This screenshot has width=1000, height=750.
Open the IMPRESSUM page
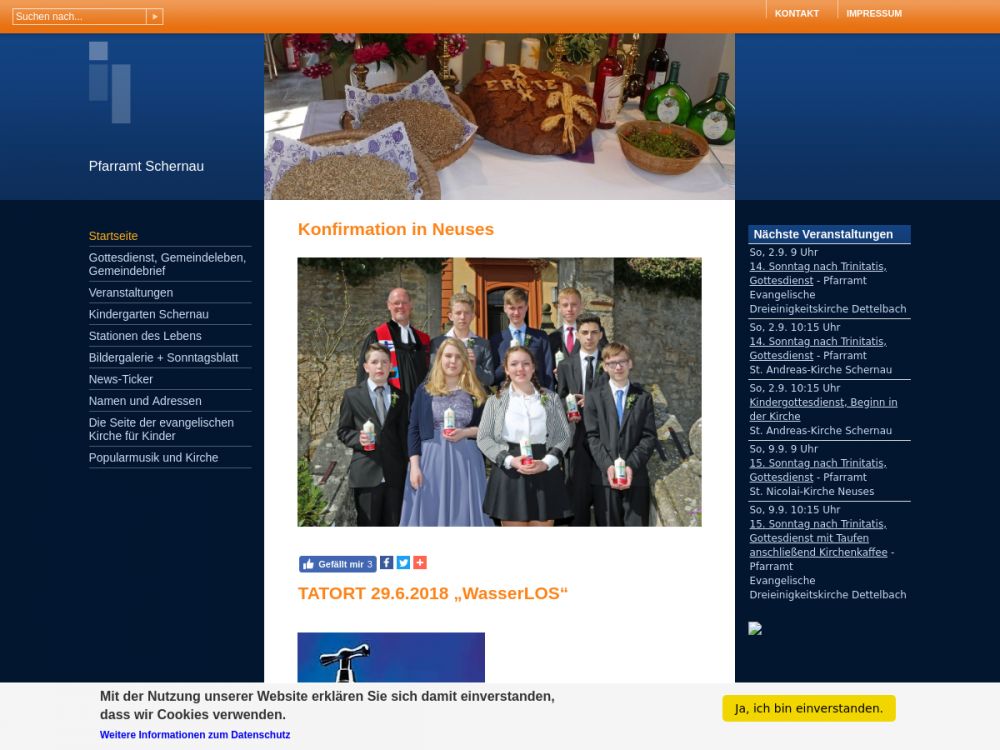pyautogui.click(x=873, y=14)
